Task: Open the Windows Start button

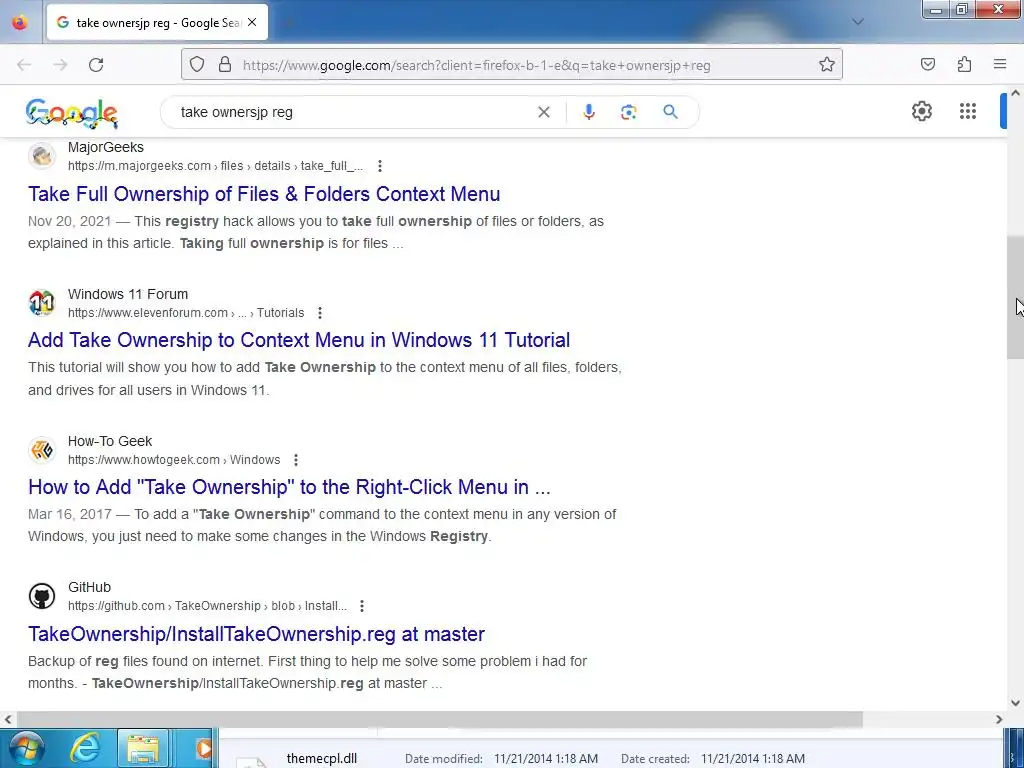Action: coord(26,748)
